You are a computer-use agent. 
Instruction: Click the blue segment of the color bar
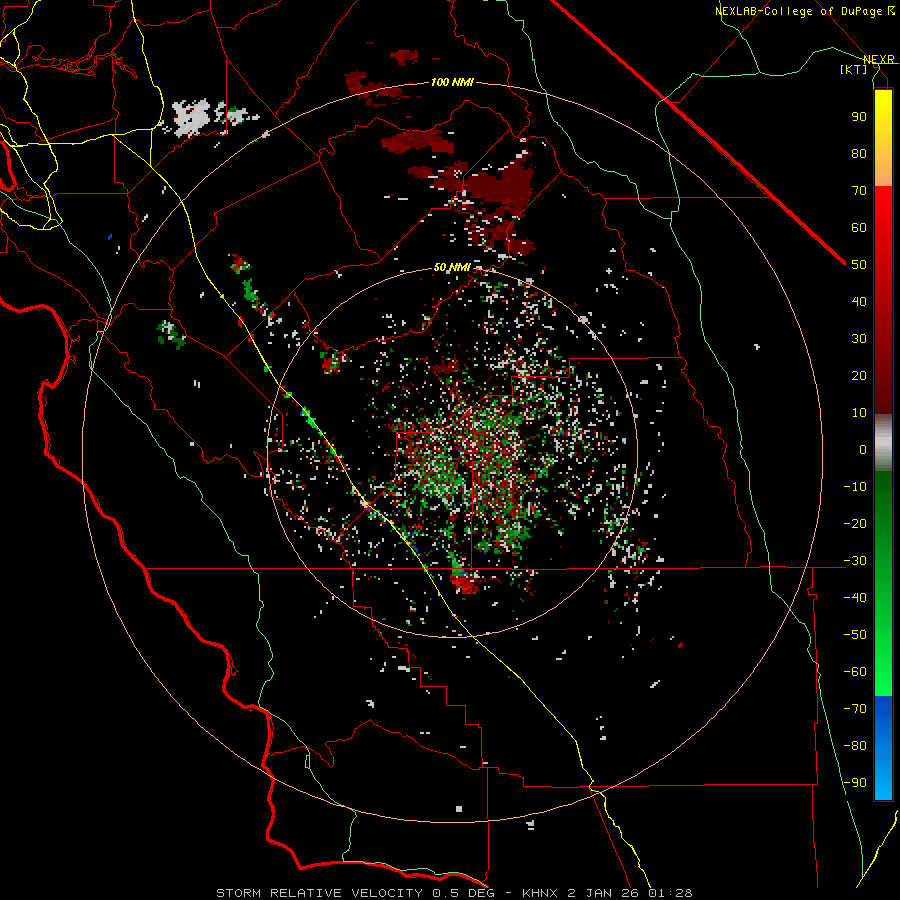(x=883, y=747)
